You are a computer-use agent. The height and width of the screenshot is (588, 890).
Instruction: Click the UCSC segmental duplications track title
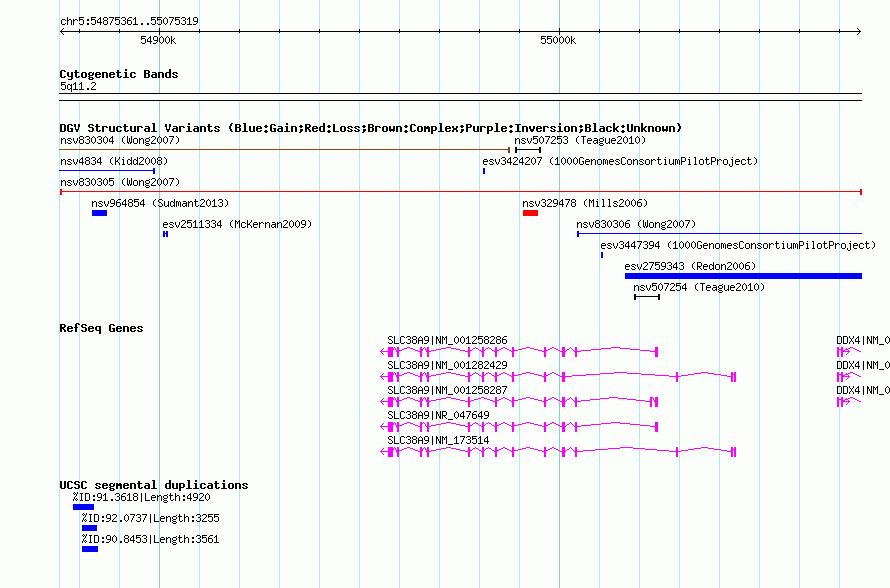(x=154, y=485)
